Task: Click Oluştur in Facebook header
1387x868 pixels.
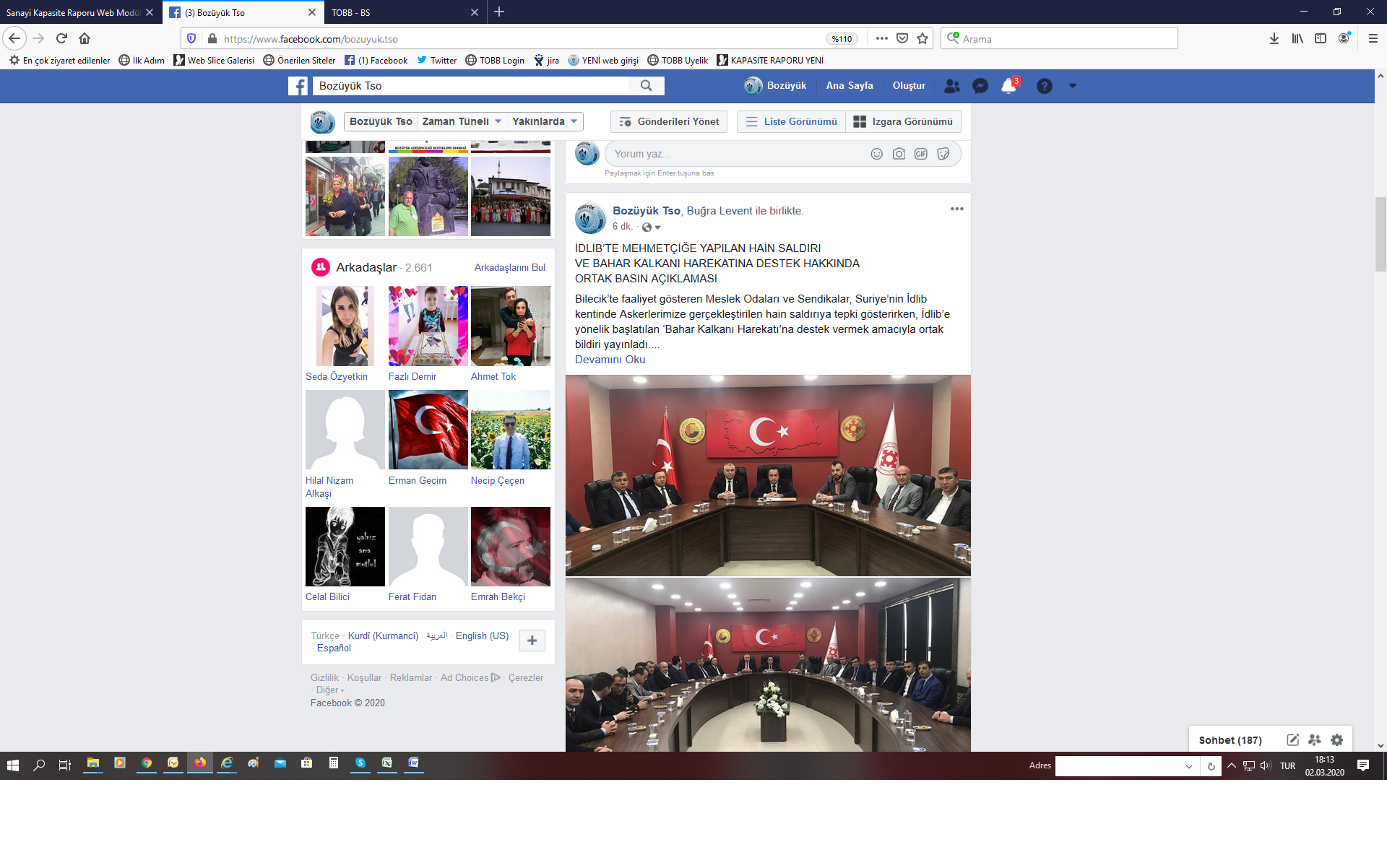Action: click(909, 85)
